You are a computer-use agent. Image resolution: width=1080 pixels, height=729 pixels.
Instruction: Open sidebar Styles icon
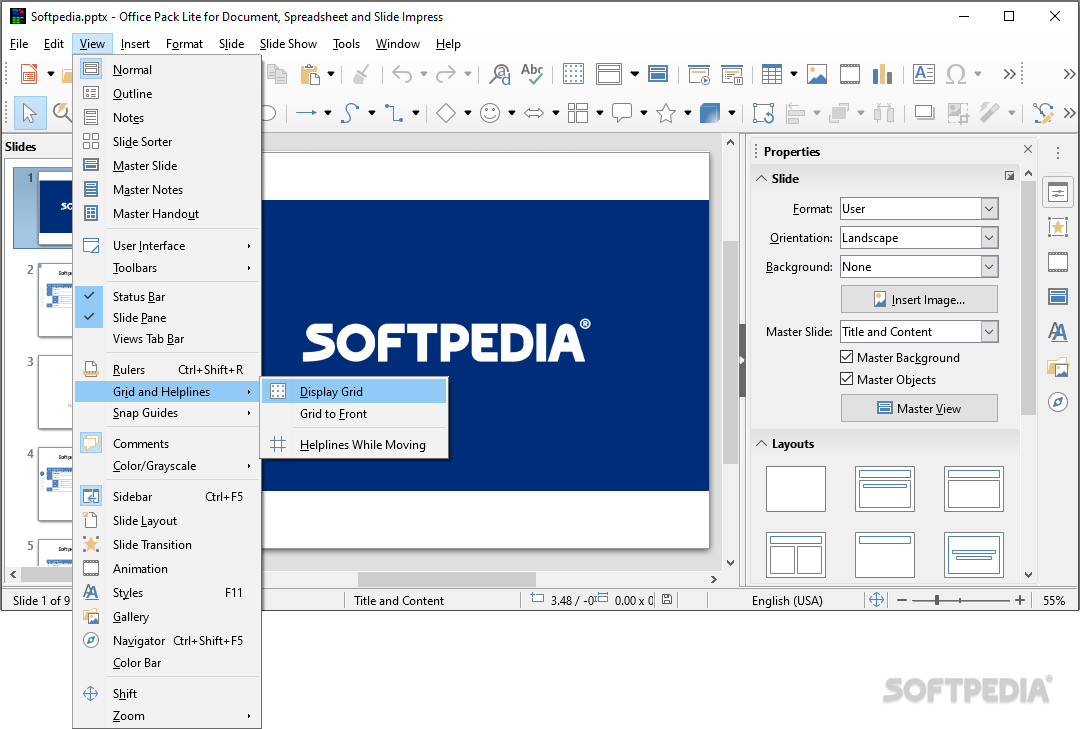[1058, 332]
